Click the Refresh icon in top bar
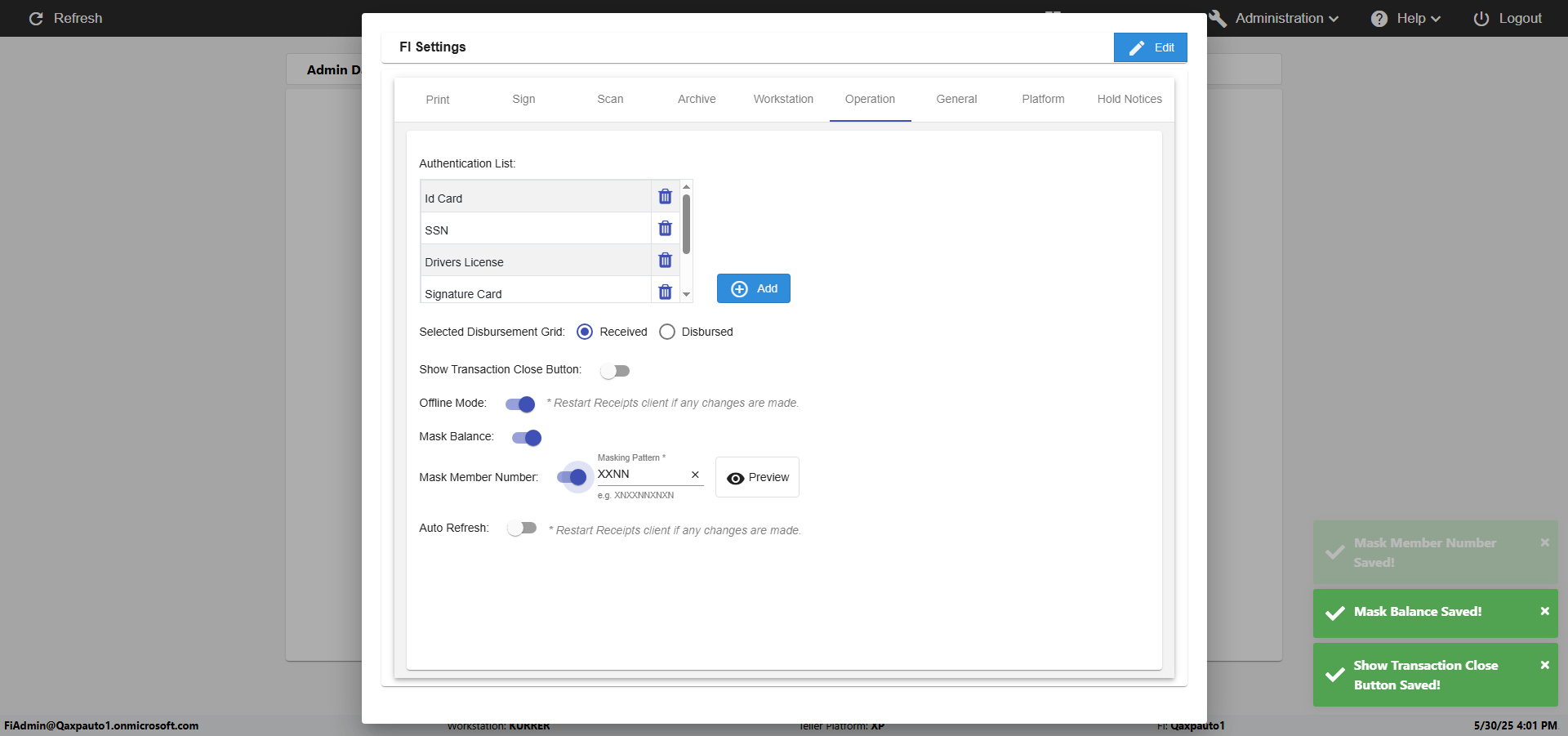1568x736 pixels. pyautogui.click(x=36, y=18)
